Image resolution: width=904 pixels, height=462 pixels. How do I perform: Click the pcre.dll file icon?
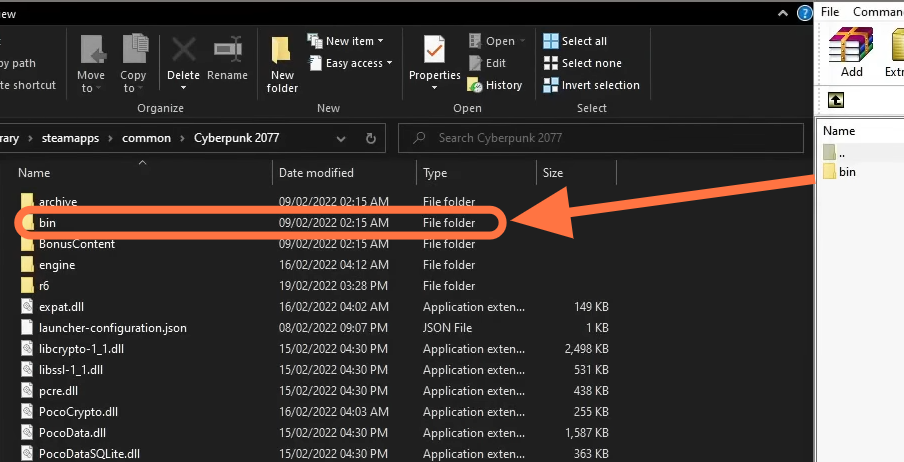click(27, 390)
